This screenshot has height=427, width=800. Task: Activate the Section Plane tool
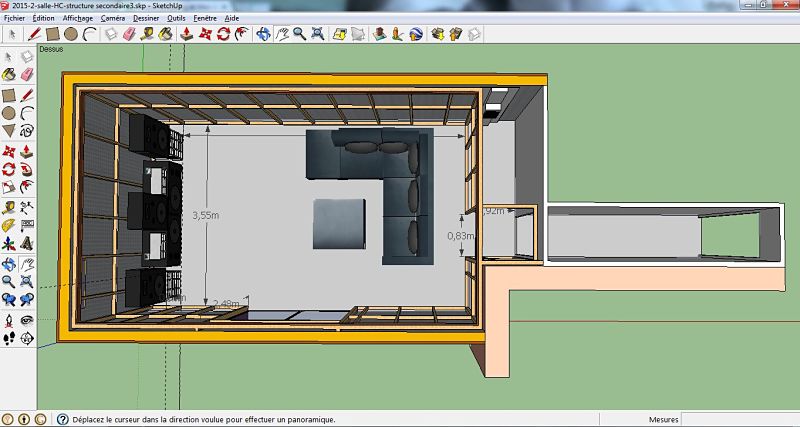click(27, 339)
